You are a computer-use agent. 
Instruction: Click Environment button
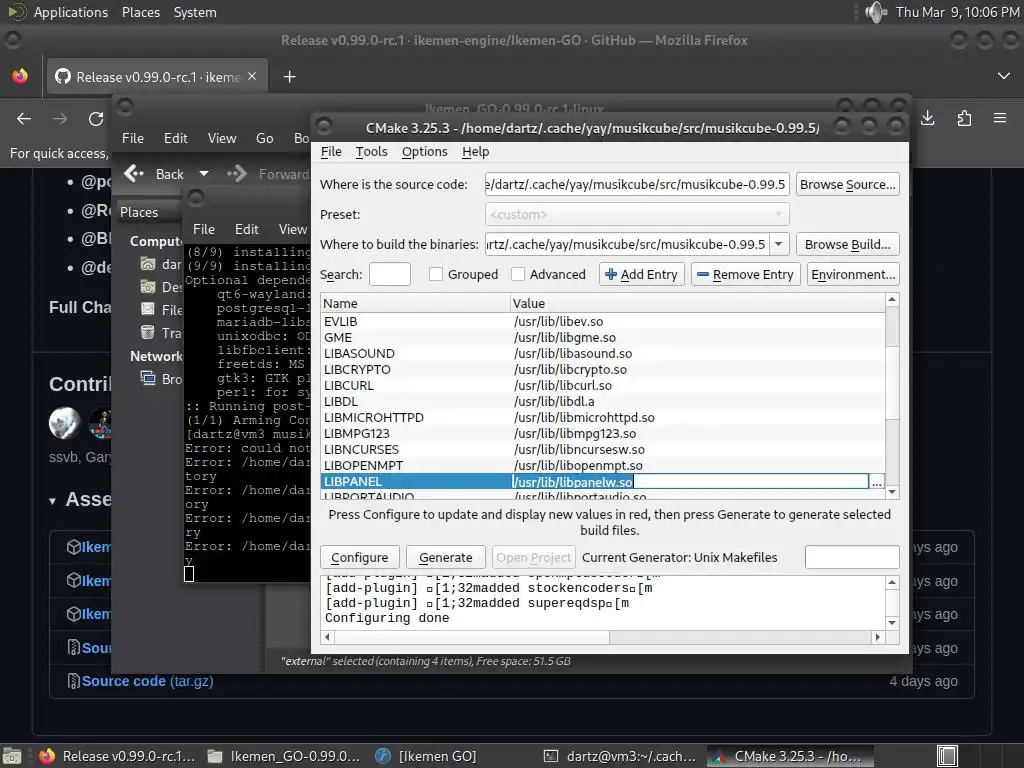853,274
